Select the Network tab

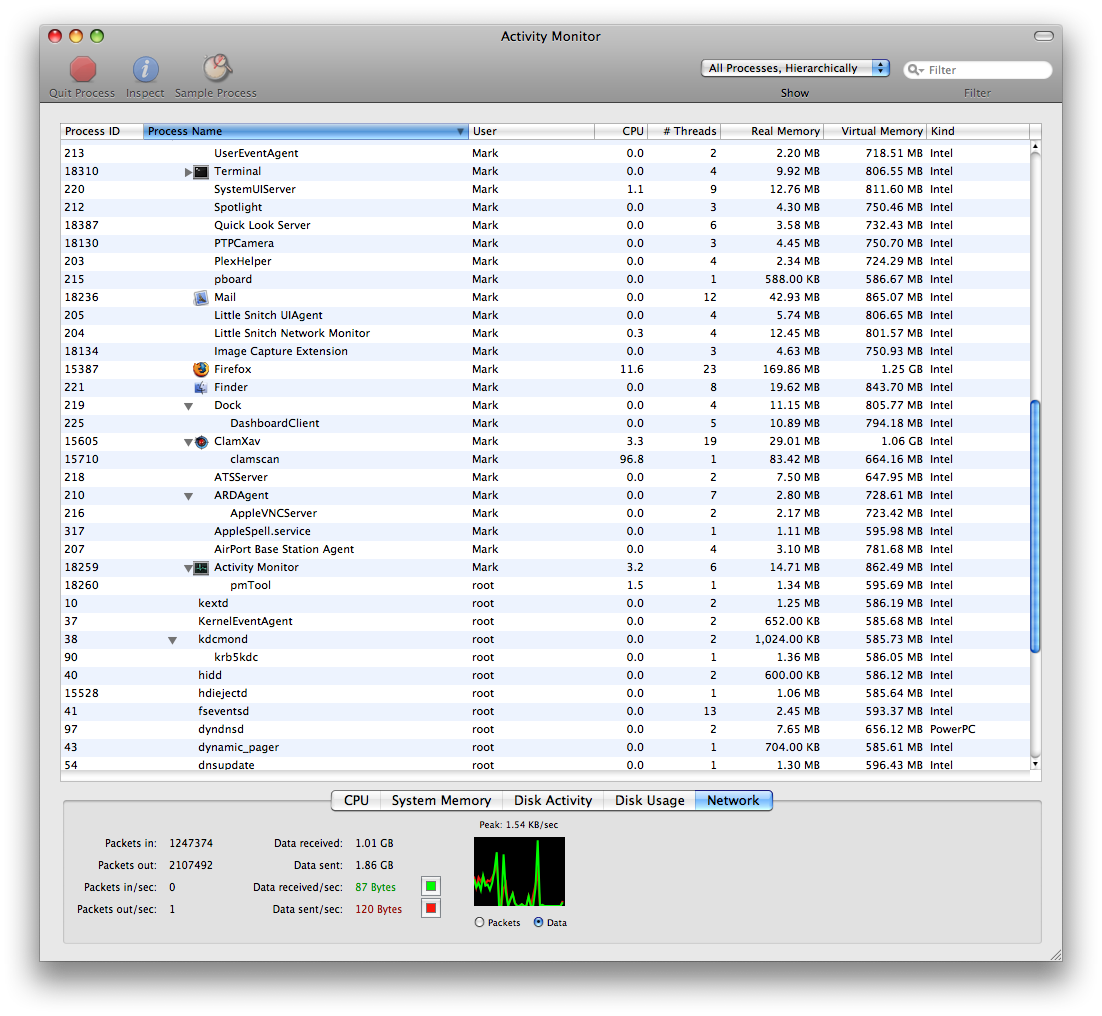click(733, 800)
